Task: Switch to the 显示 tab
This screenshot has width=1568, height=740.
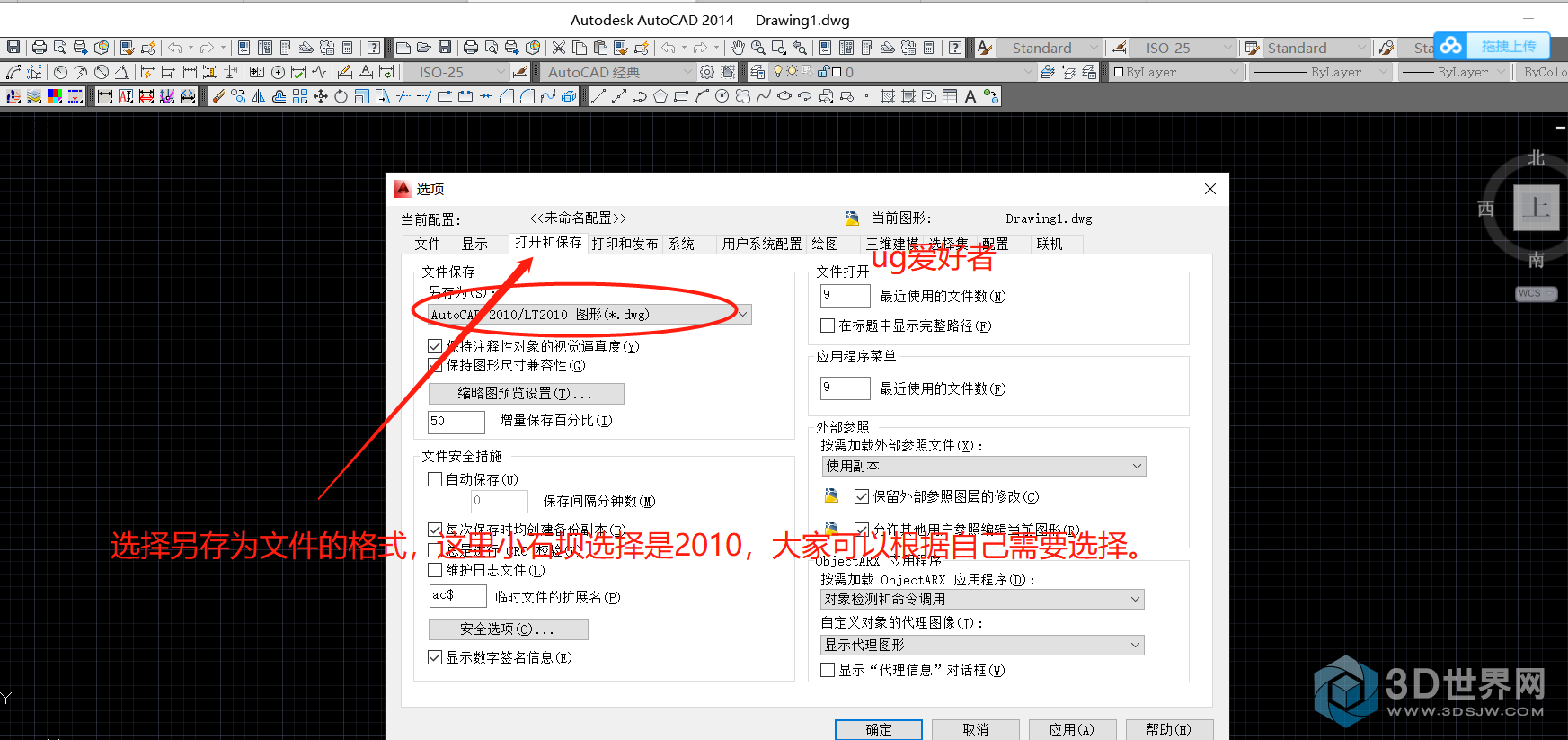Action: pos(474,244)
